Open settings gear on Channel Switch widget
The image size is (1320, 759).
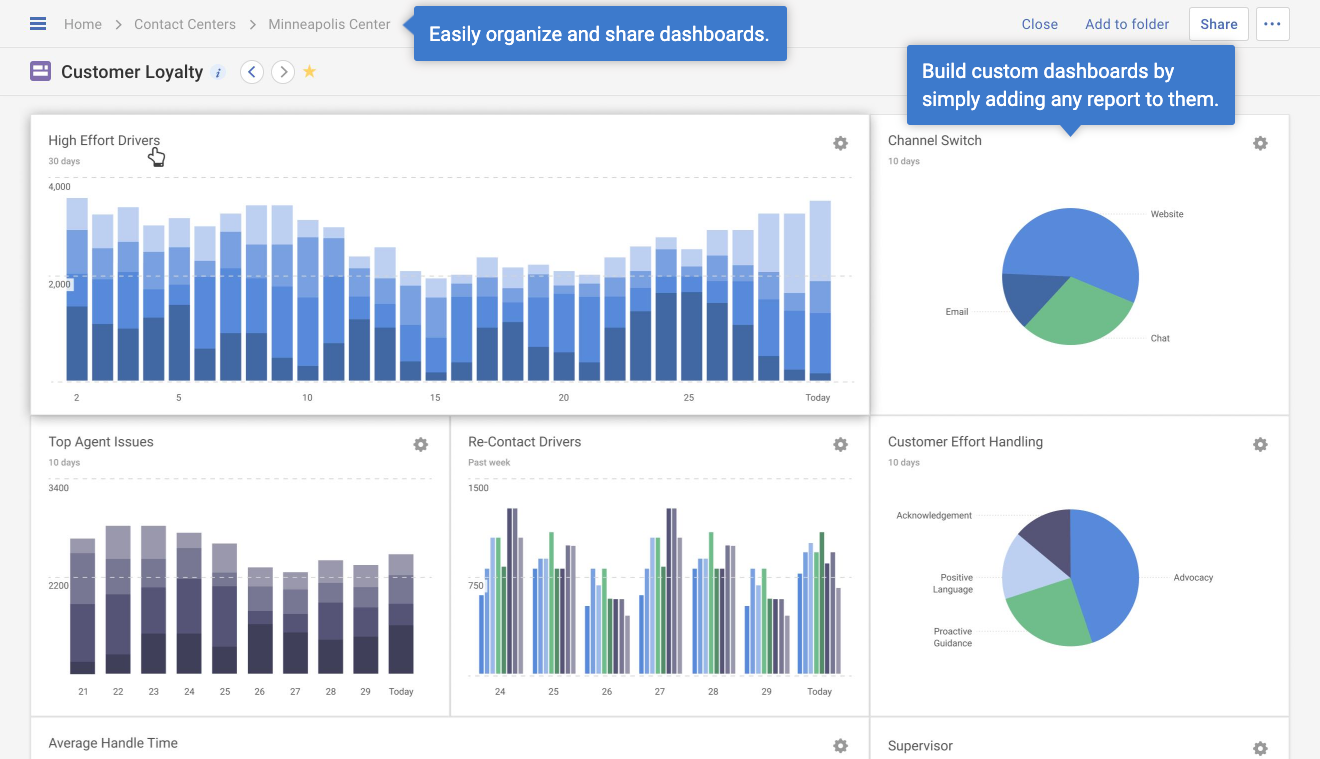coord(1261,143)
